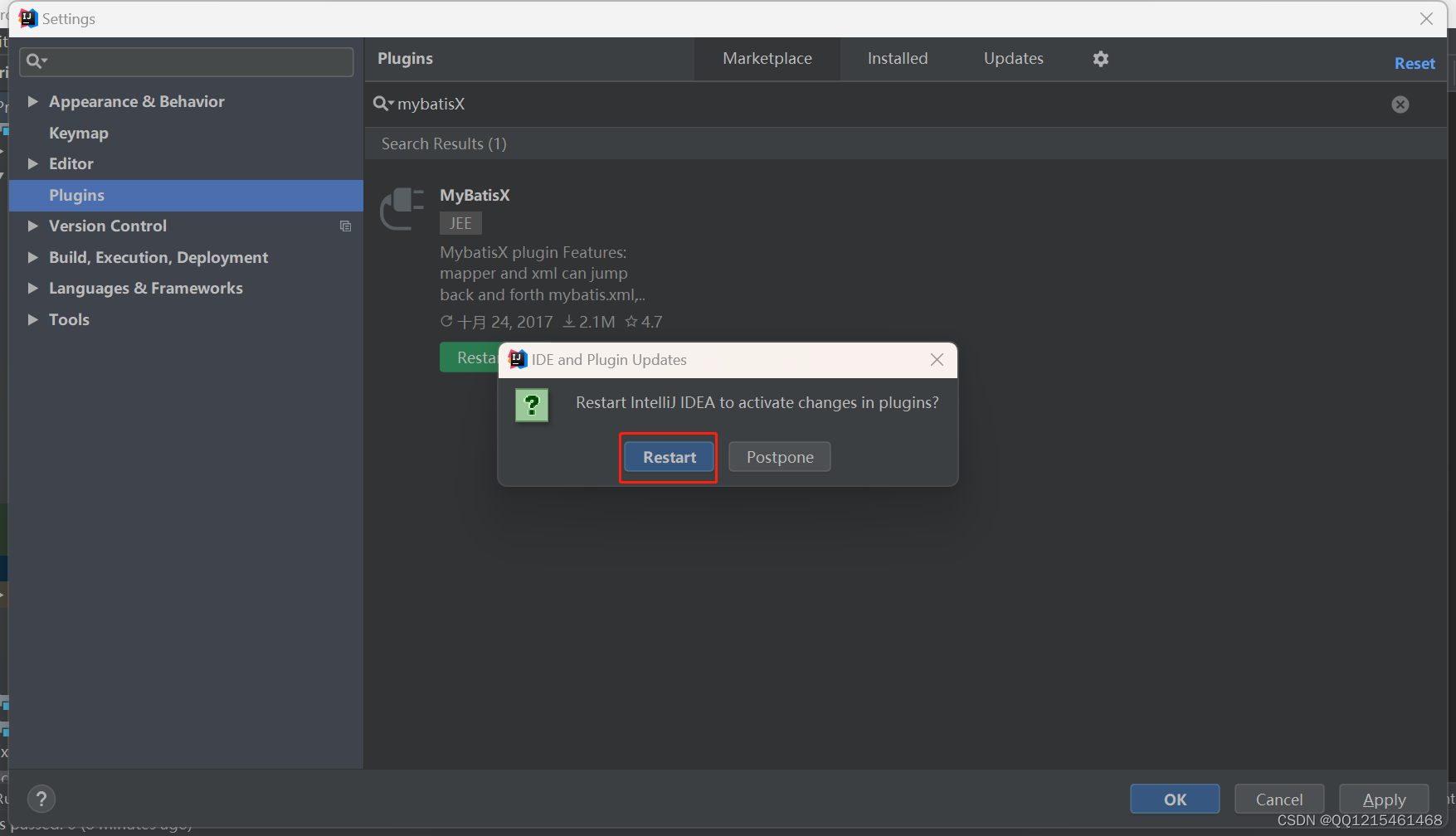
Task: Click the OK button
Action: [x=1175, y=800]
